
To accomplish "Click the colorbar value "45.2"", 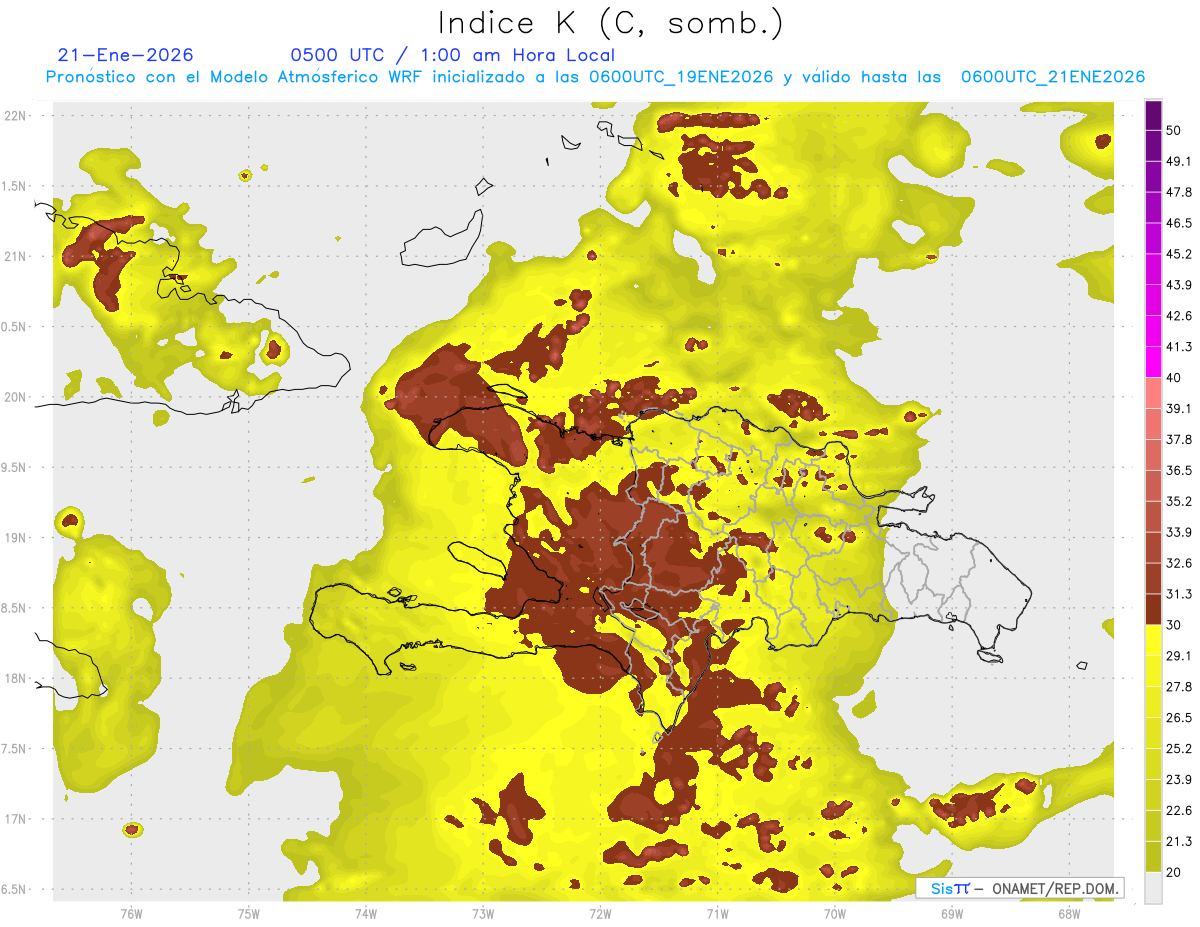I will (1178, 254).
